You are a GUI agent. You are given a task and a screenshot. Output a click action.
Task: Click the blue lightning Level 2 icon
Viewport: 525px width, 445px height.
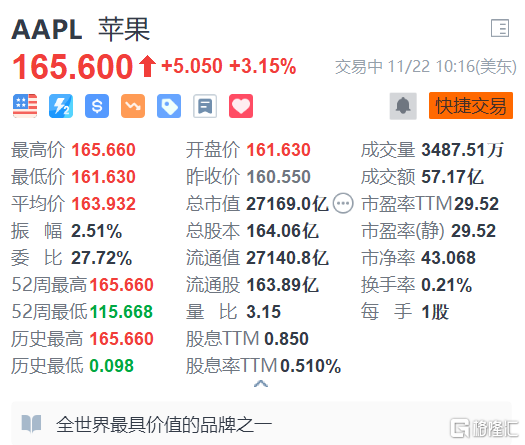[x=61, y=106]
